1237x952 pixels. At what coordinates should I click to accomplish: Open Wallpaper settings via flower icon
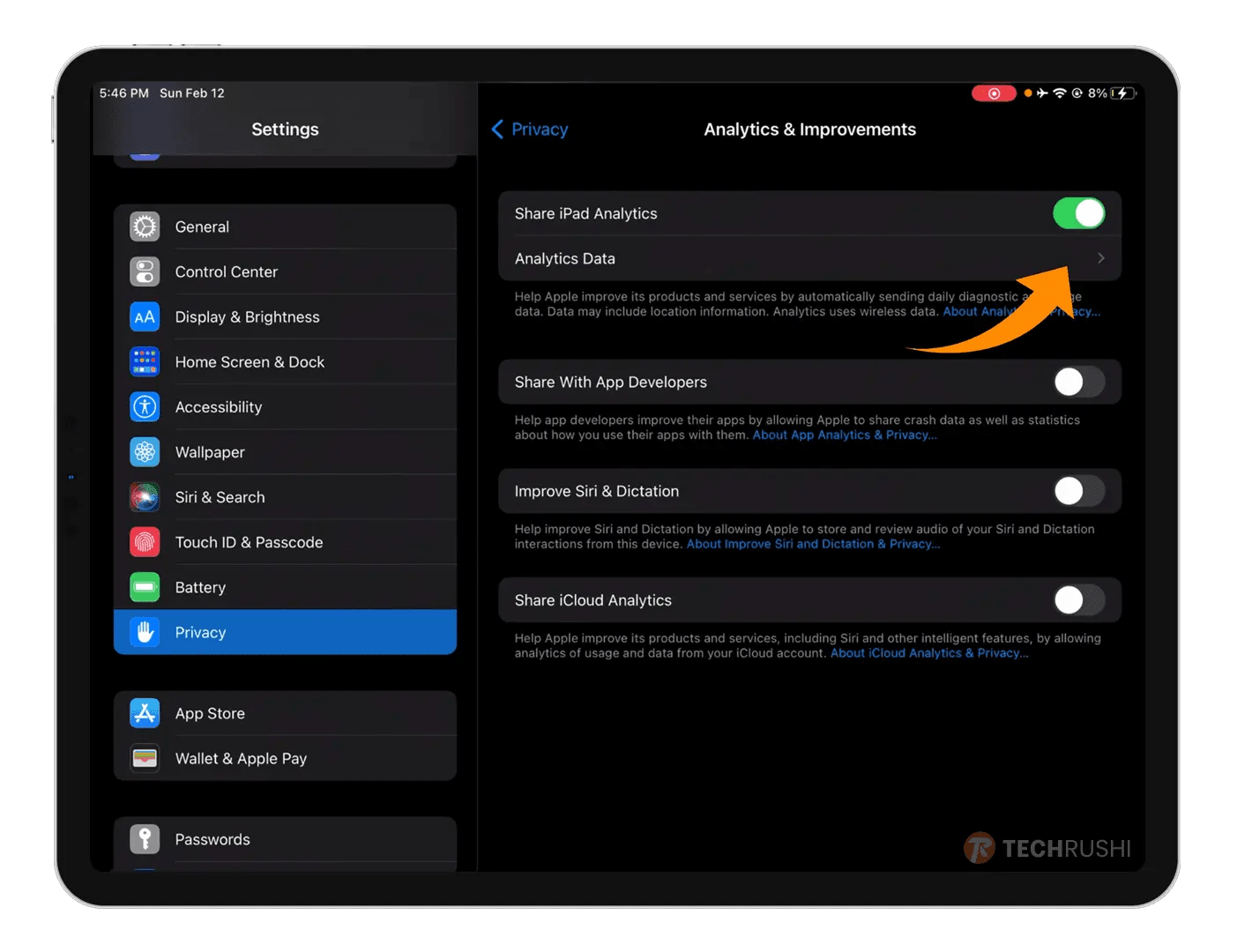click(144, 451)
